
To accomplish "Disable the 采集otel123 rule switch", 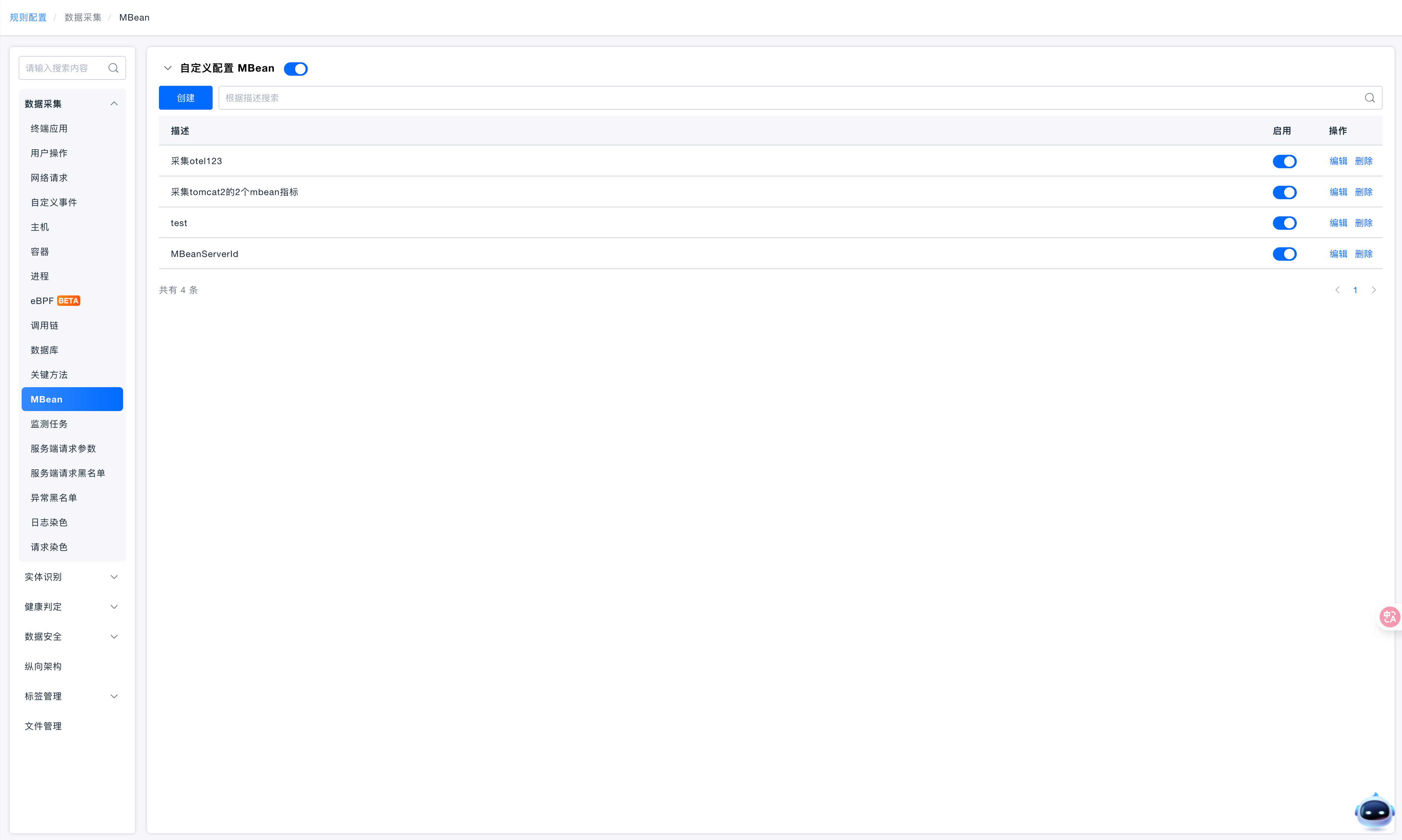I will click(x=1284, y=161).
